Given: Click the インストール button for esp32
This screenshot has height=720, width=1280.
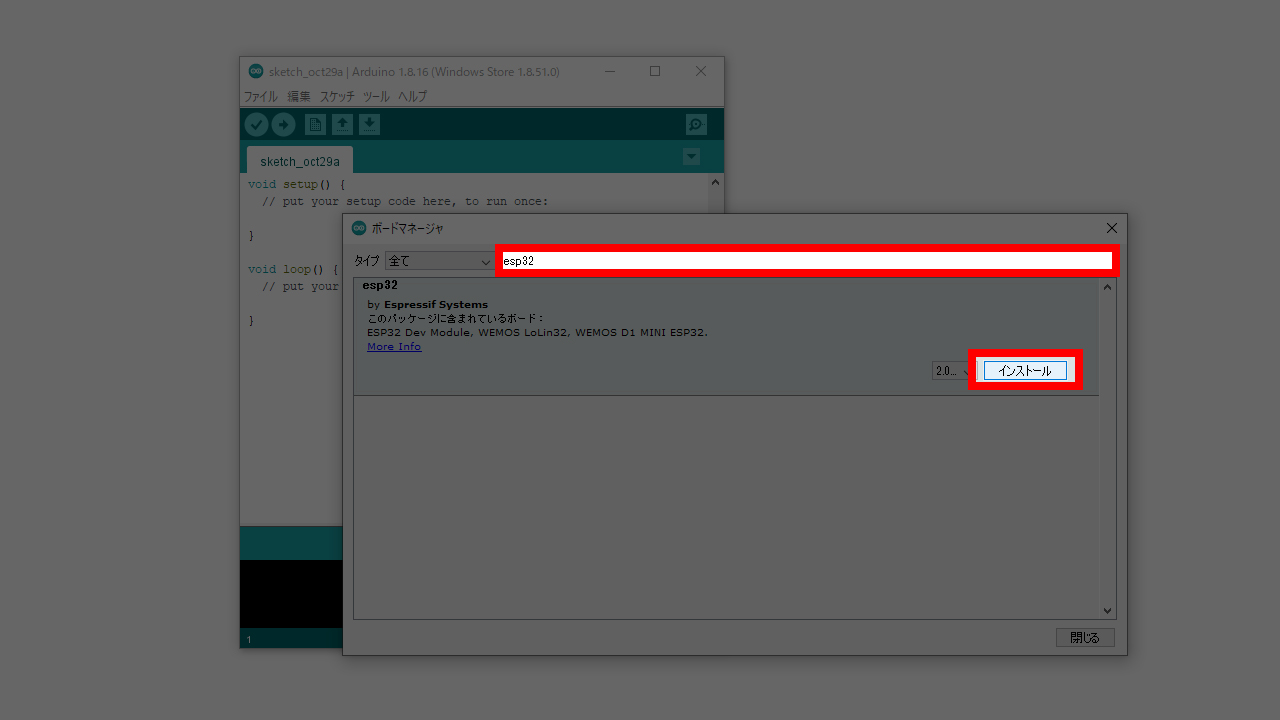Looking at the screenshot, I should (x=1025, y=371).
